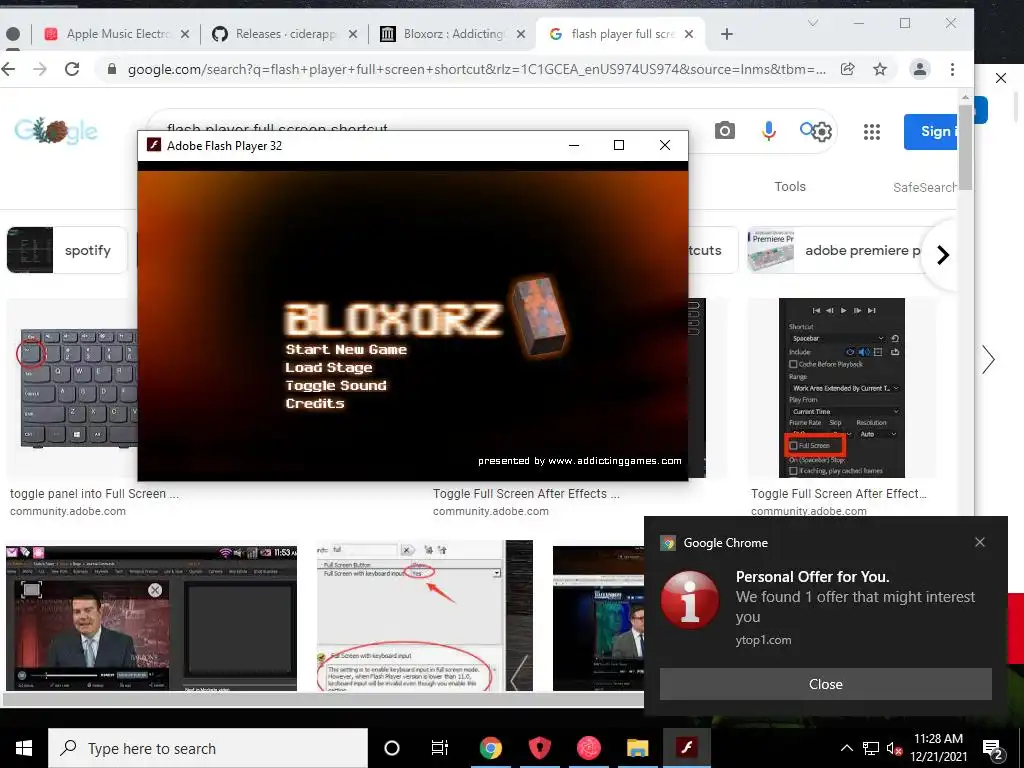This screenshot has width=1024, height=768.
Task: Open Cortana circle on taskbar
Action: coord(392,748)
